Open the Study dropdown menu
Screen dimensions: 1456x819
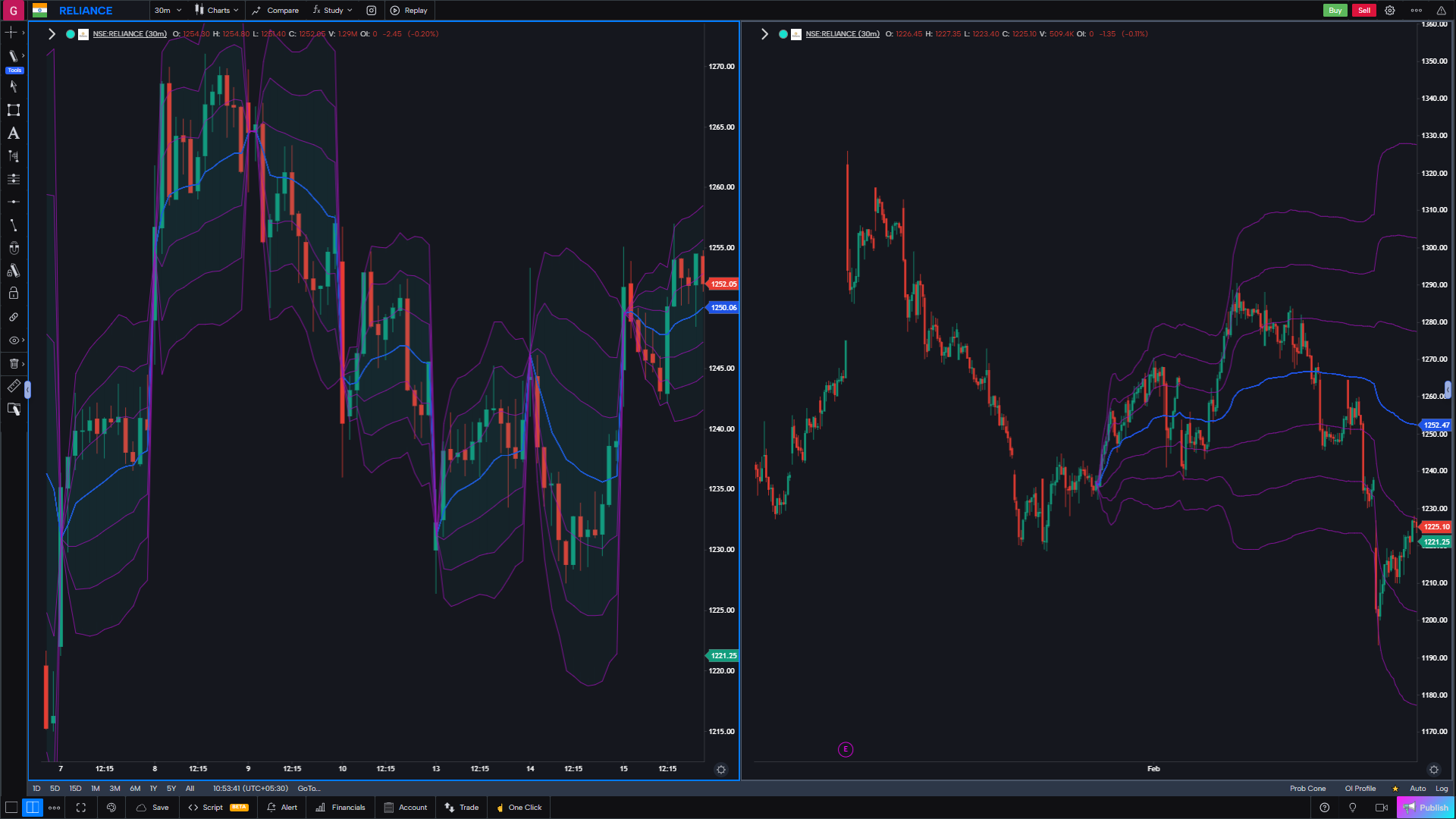click(x=331, y=11)
